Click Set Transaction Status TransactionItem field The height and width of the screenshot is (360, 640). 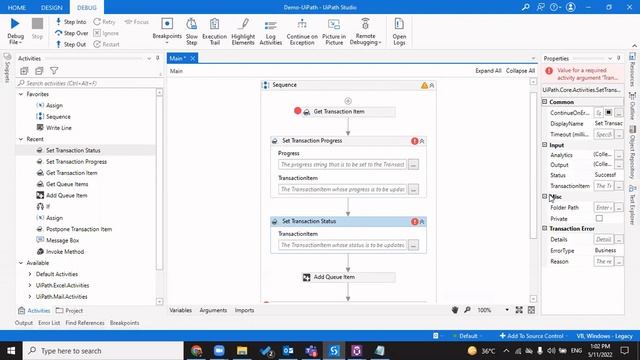(342, 245)
